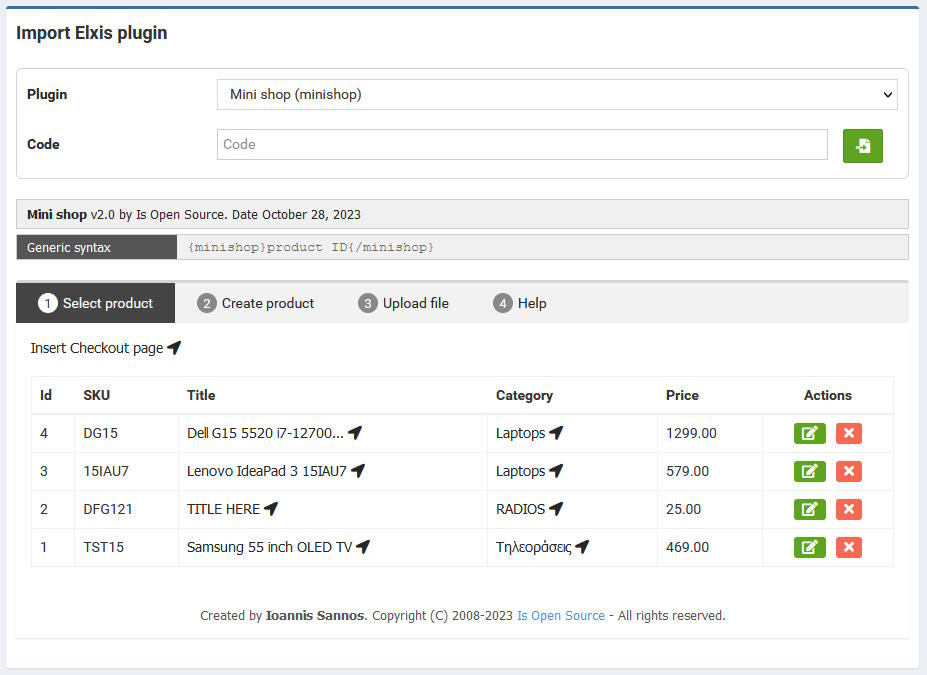This screenshot has height=675, width=927.
Task: Edit the TITLE HERE product
Action: click(x=809, y=509)
